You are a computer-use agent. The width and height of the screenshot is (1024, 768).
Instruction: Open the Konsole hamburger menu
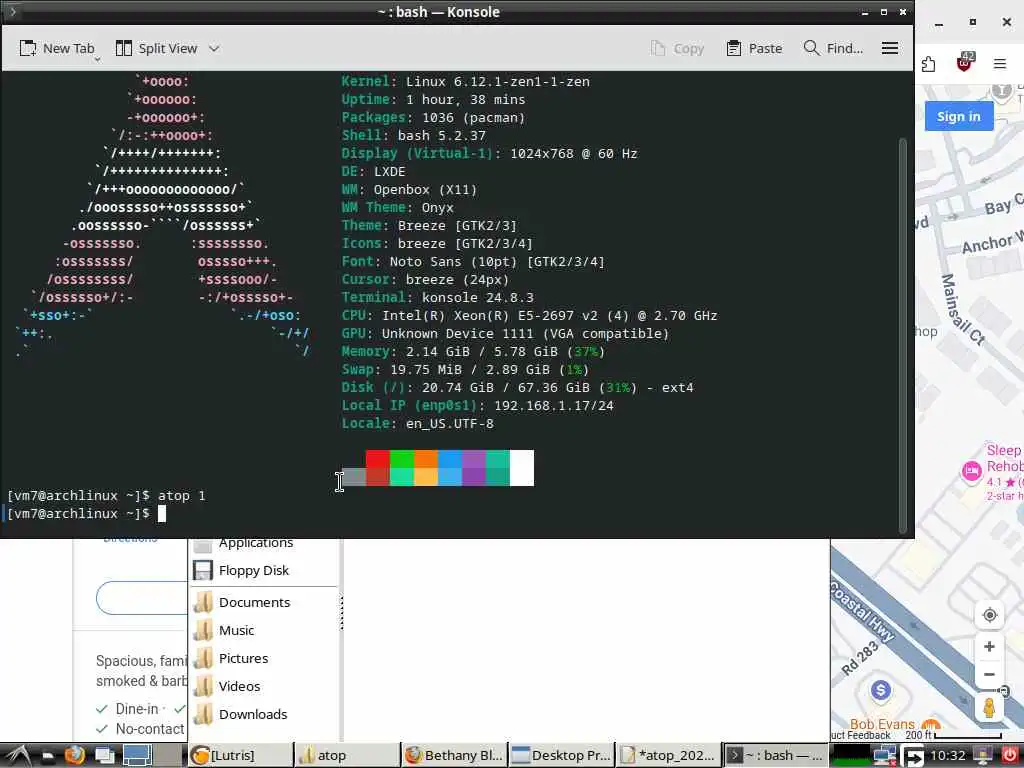[x=889, y=48]
